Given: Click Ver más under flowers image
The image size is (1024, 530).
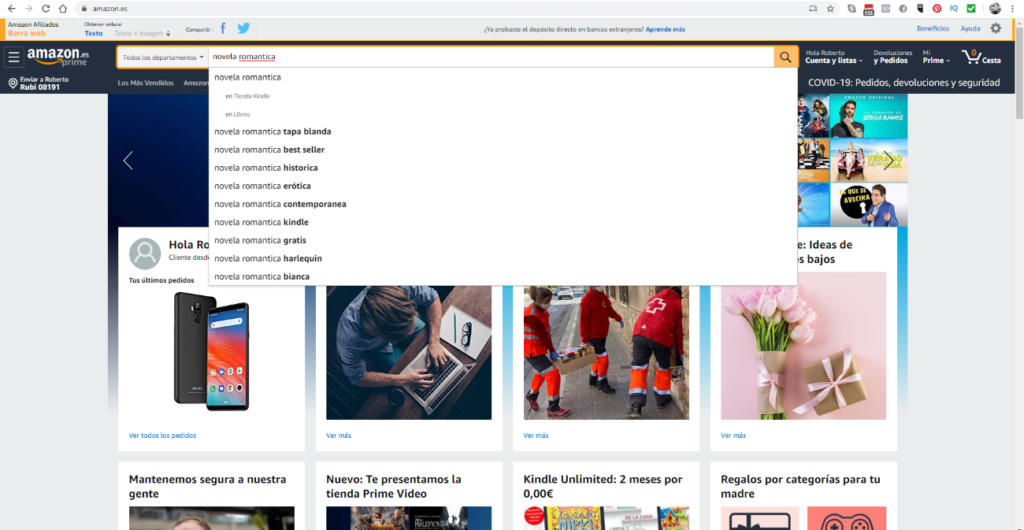Looking at the screenshot, I should click(733, 435).
